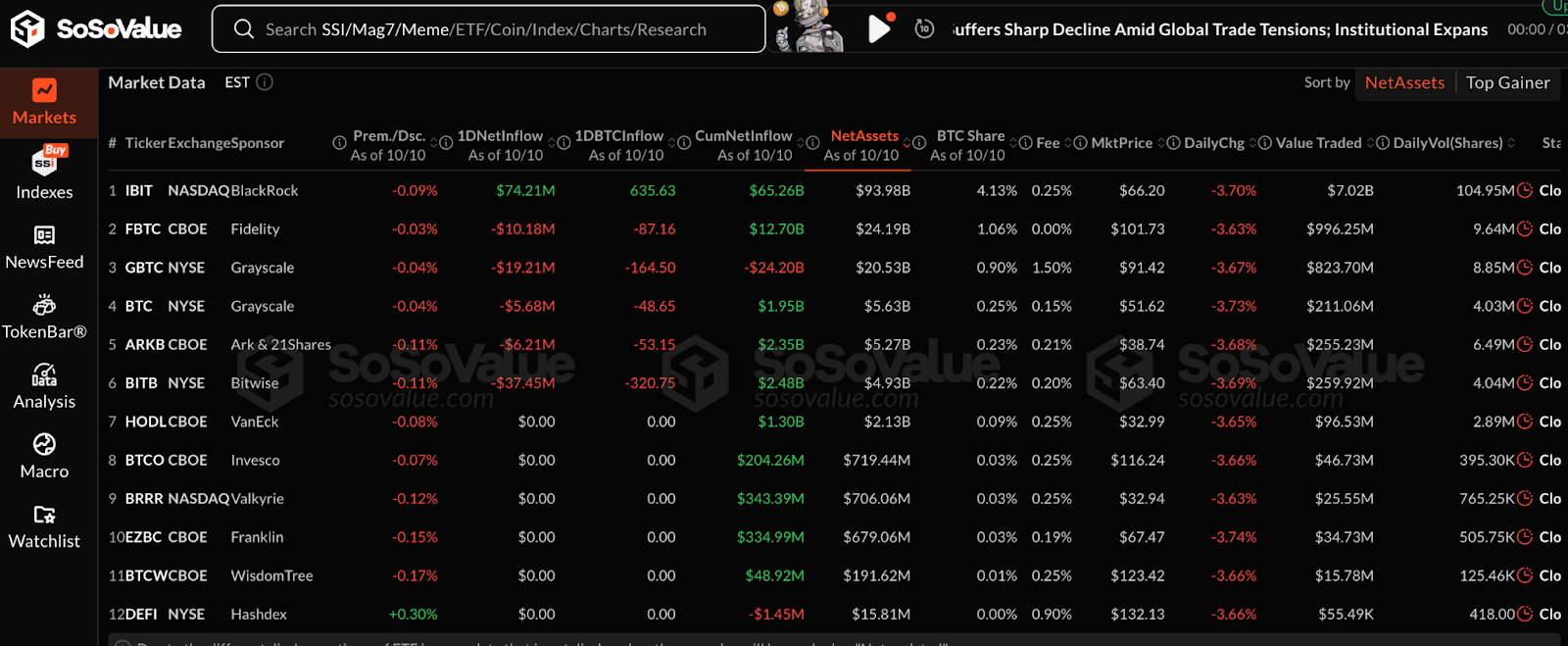Switch sorting to Top Gainer

click(1508, 82)
